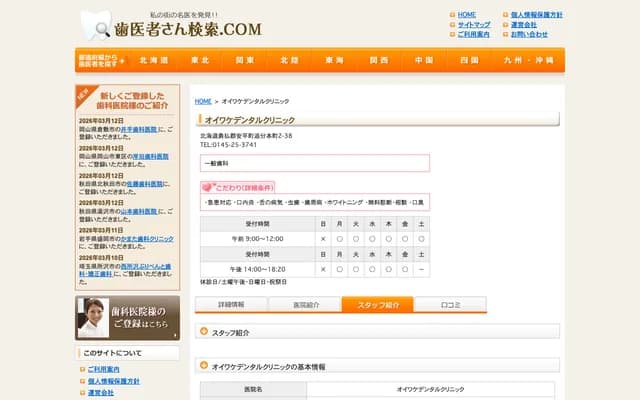This screenshot has height=400, width=640.
Task: Open 個人情報保護方針 in the top header
Action: pyautogui.click(x=536, y=15)
